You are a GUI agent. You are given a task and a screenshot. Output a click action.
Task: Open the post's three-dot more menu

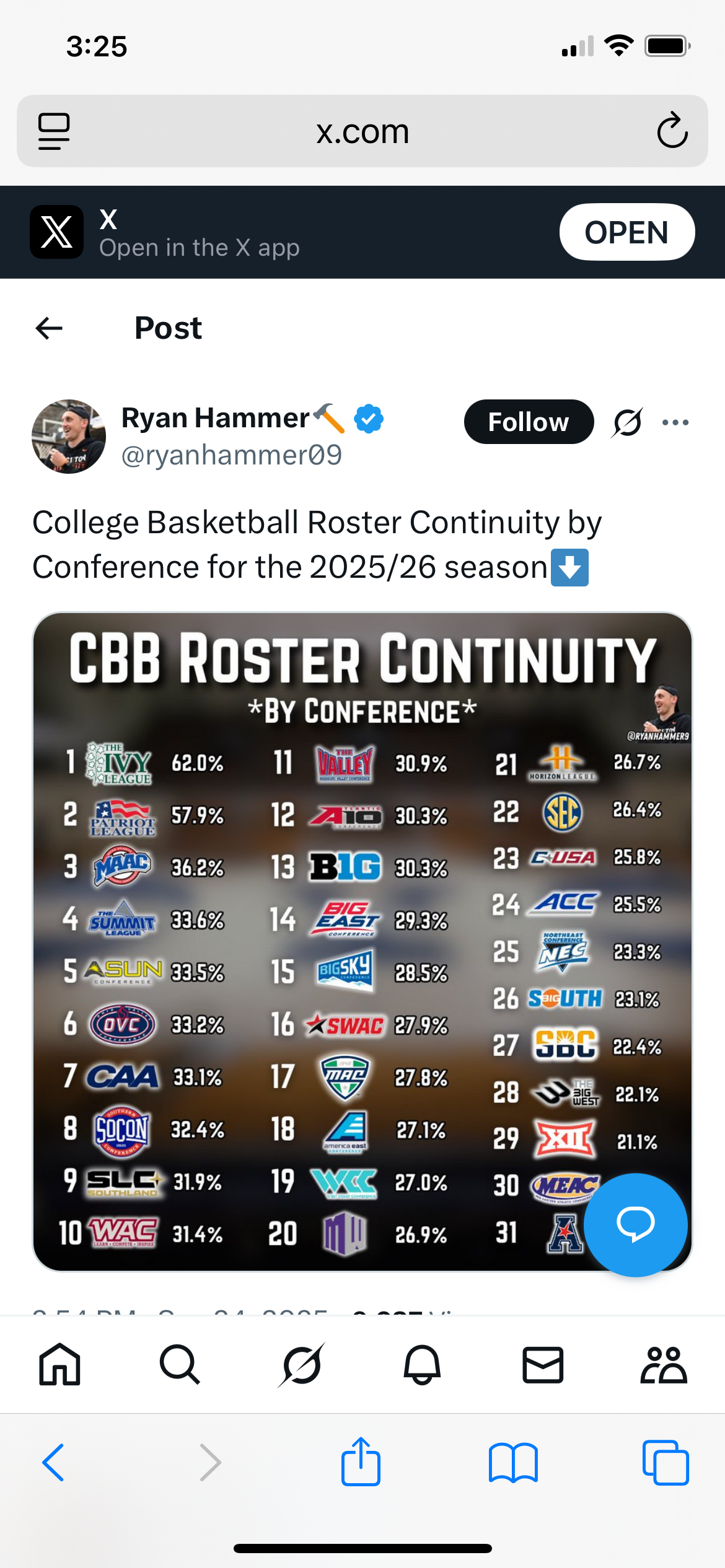675,422
